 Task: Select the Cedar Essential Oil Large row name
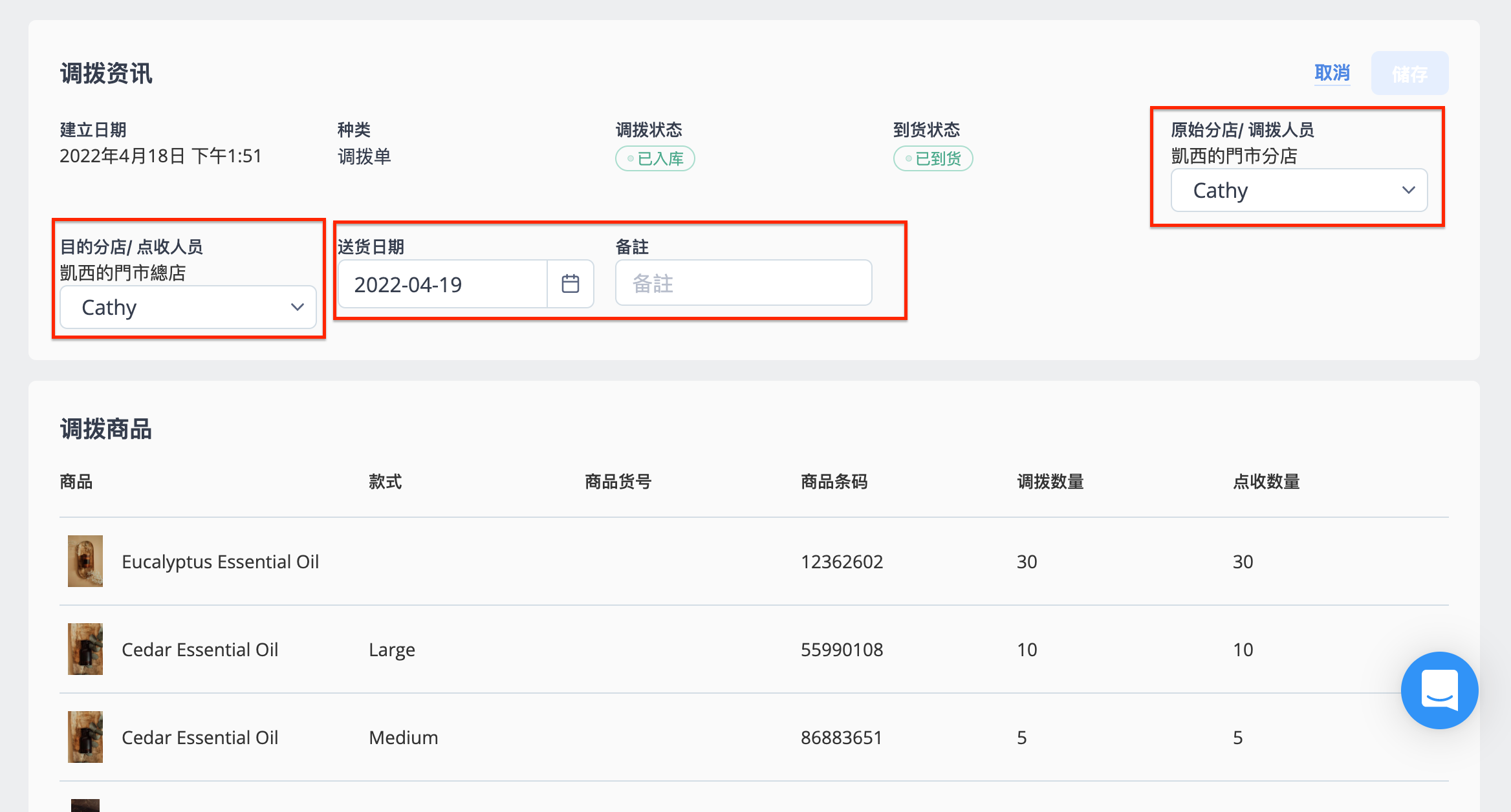[x=200, y=649]
